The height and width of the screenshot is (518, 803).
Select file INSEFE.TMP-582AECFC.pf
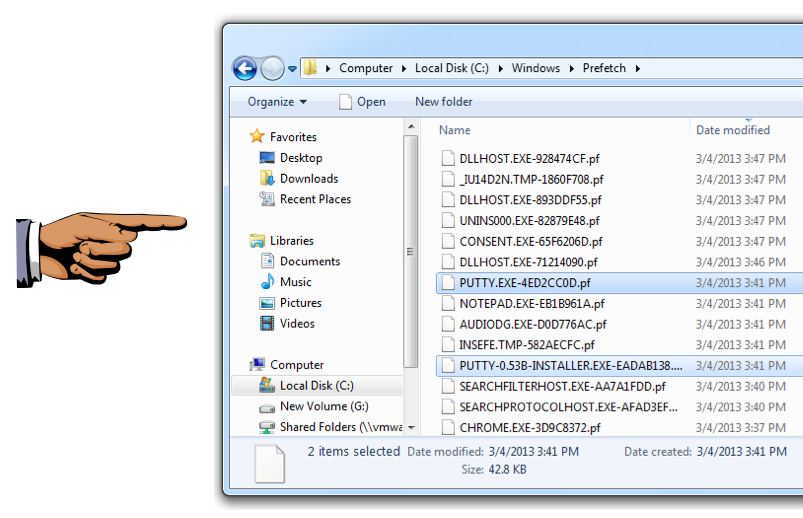(x=526, y=345)
